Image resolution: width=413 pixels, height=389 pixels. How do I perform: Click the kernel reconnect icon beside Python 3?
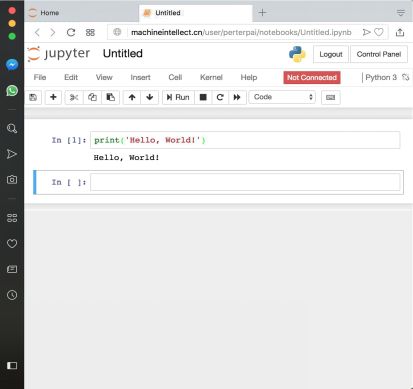pyautogui.click(x=405, y=77)
